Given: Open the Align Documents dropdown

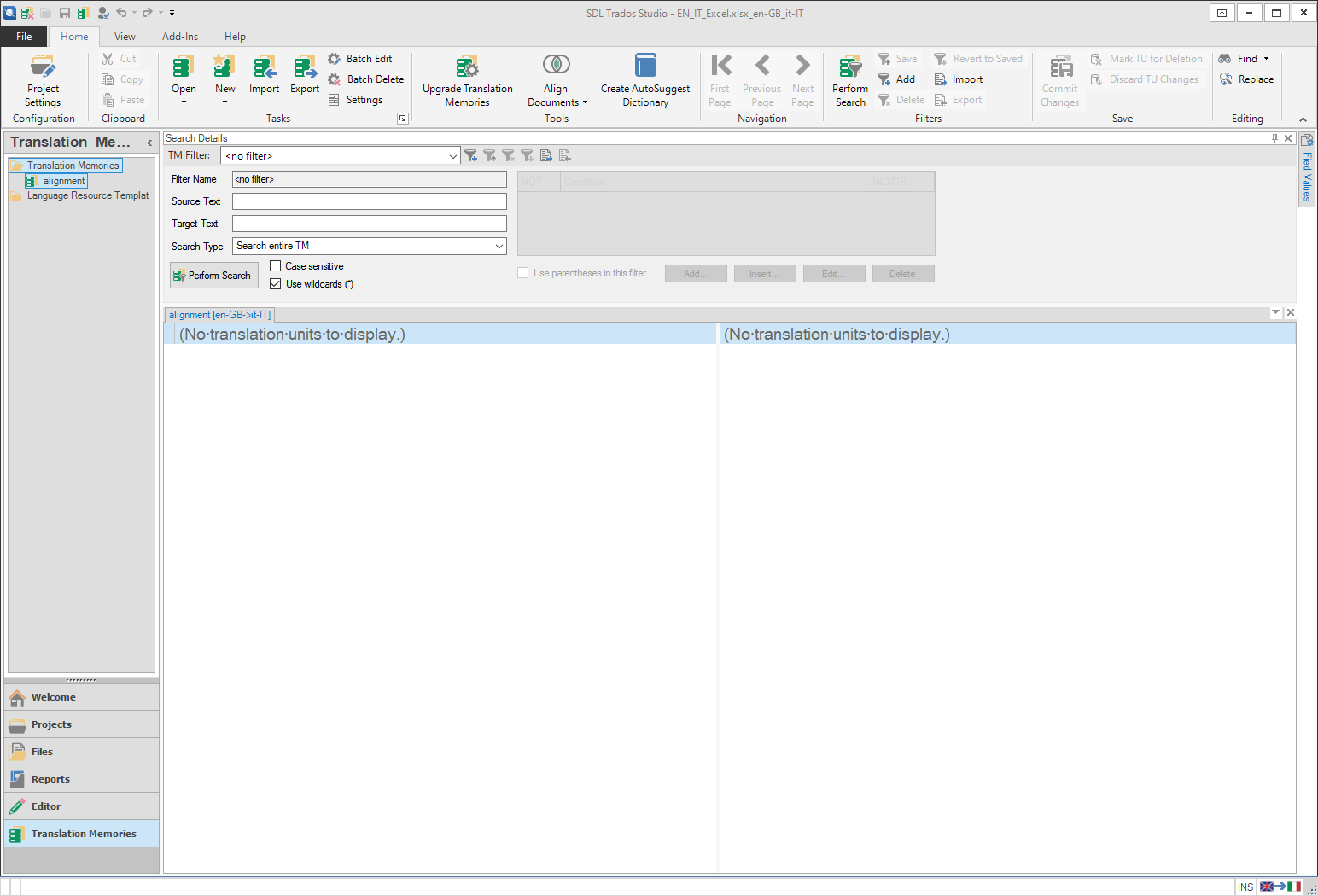Looking at the screenshot, I should click(556, 81).
